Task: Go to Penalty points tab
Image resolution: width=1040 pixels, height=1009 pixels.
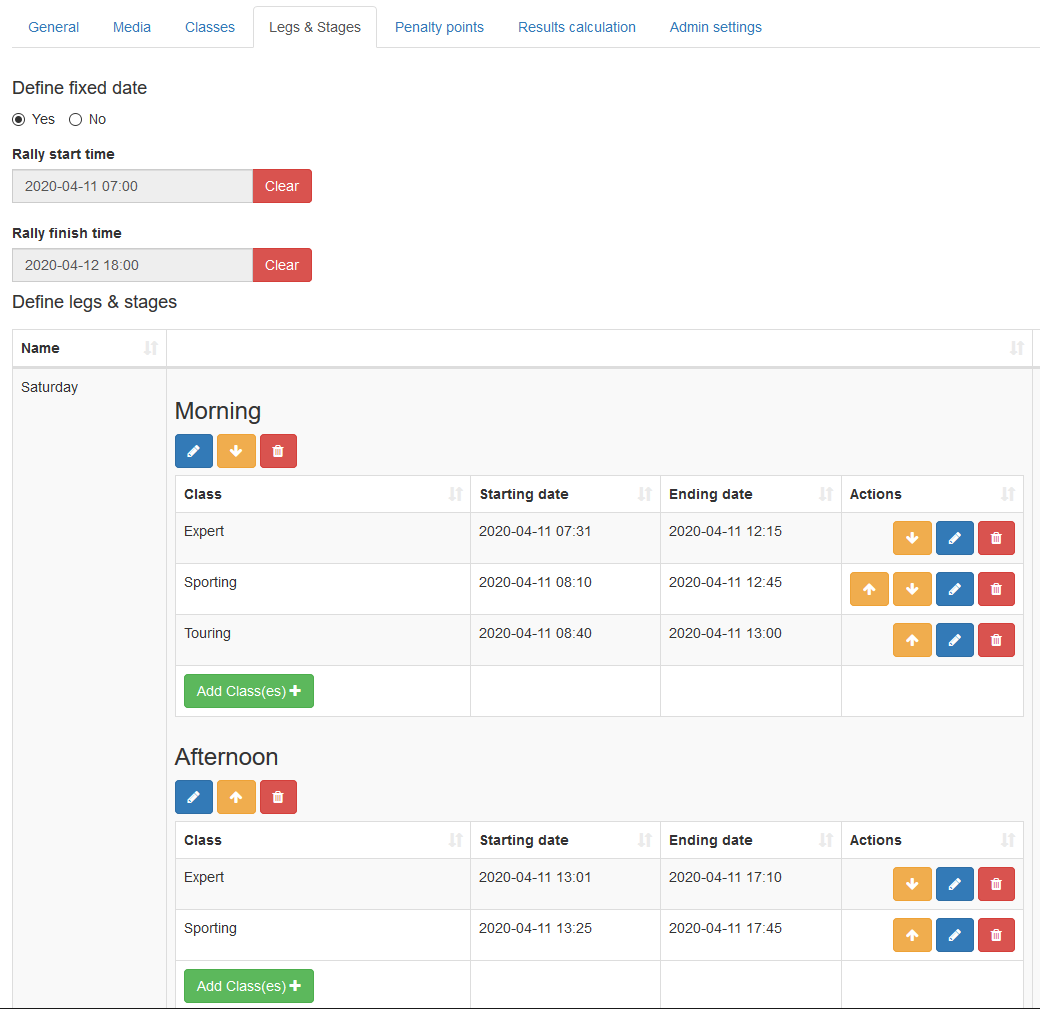Action: [439, 27]
